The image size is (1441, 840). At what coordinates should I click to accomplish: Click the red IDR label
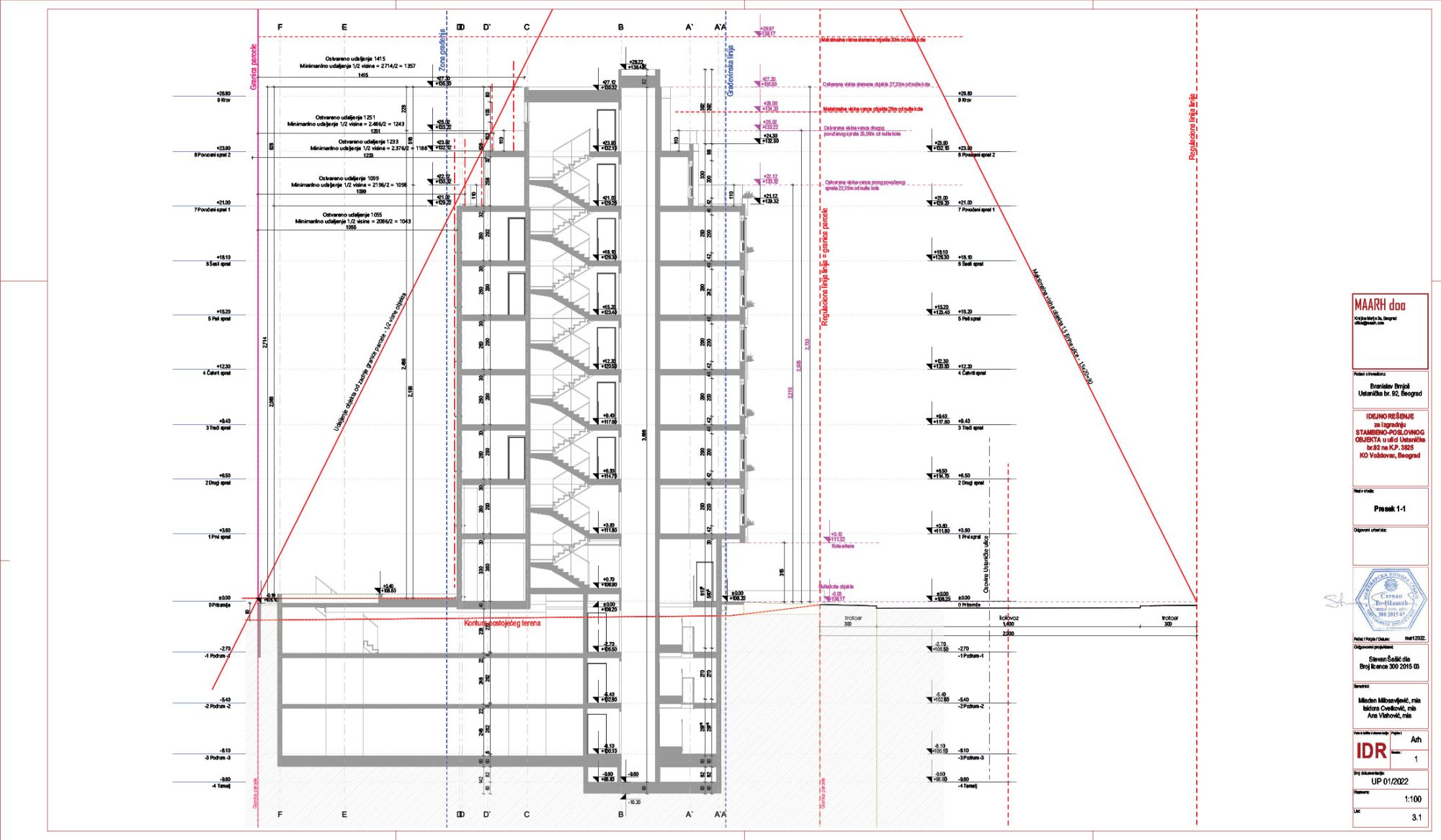pyautogui.click(x=1371, y=751)
